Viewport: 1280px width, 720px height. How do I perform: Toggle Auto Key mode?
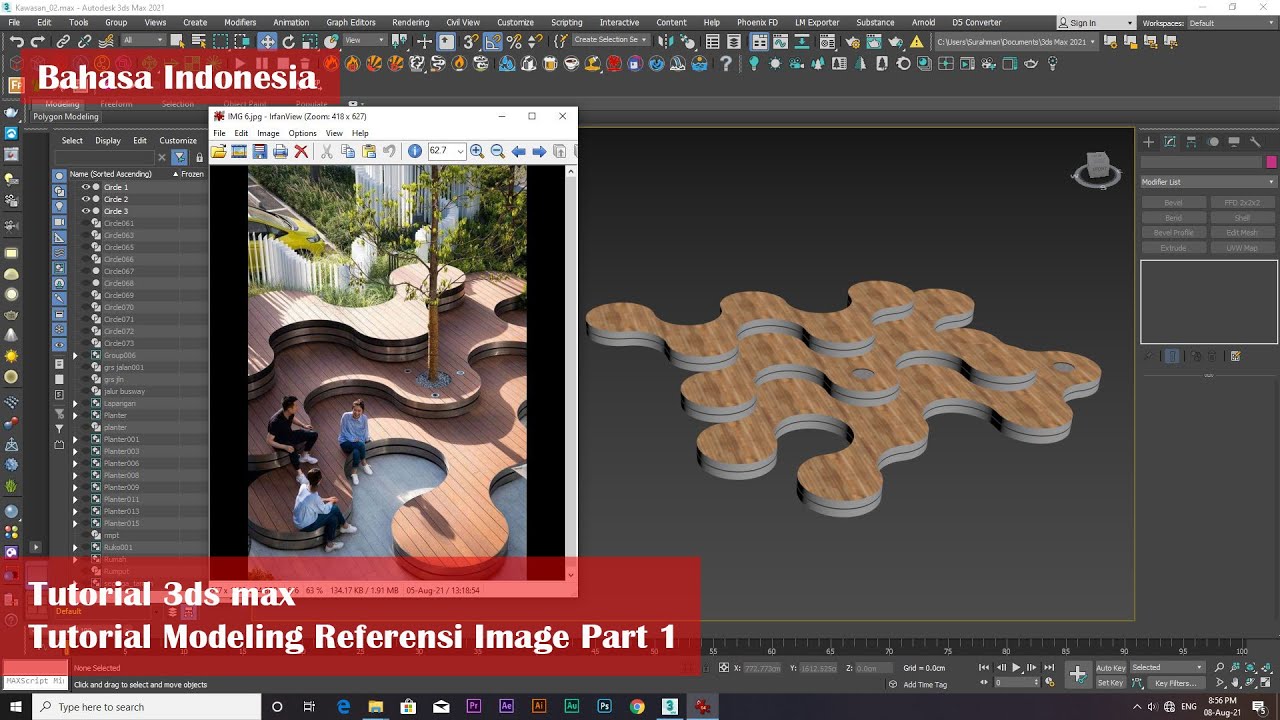(x=1111, y=668)
